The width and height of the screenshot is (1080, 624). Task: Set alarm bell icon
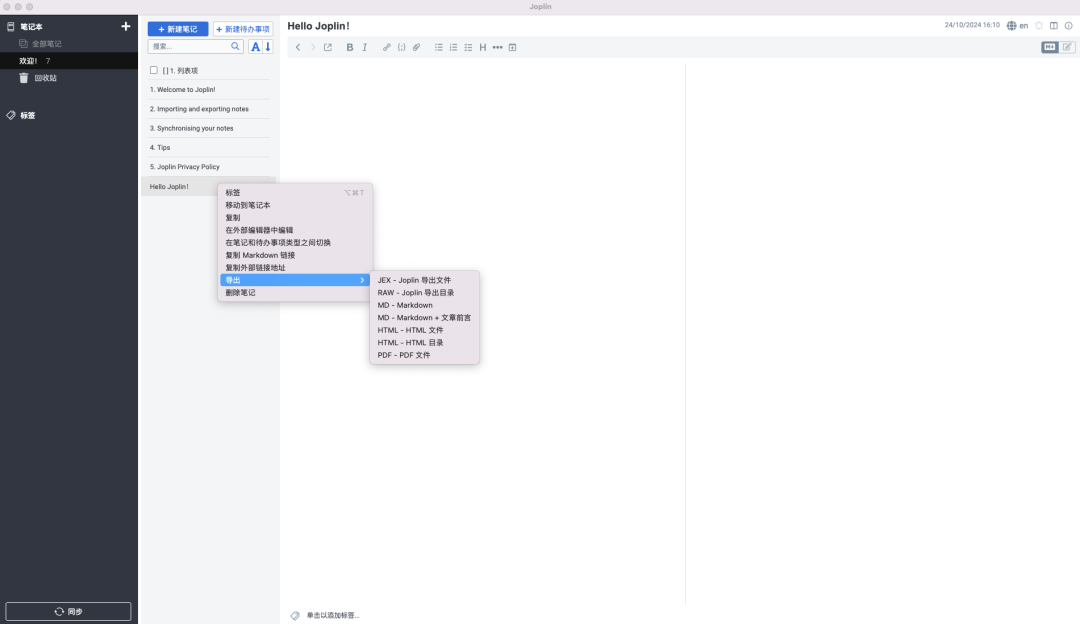point(1039,25)
